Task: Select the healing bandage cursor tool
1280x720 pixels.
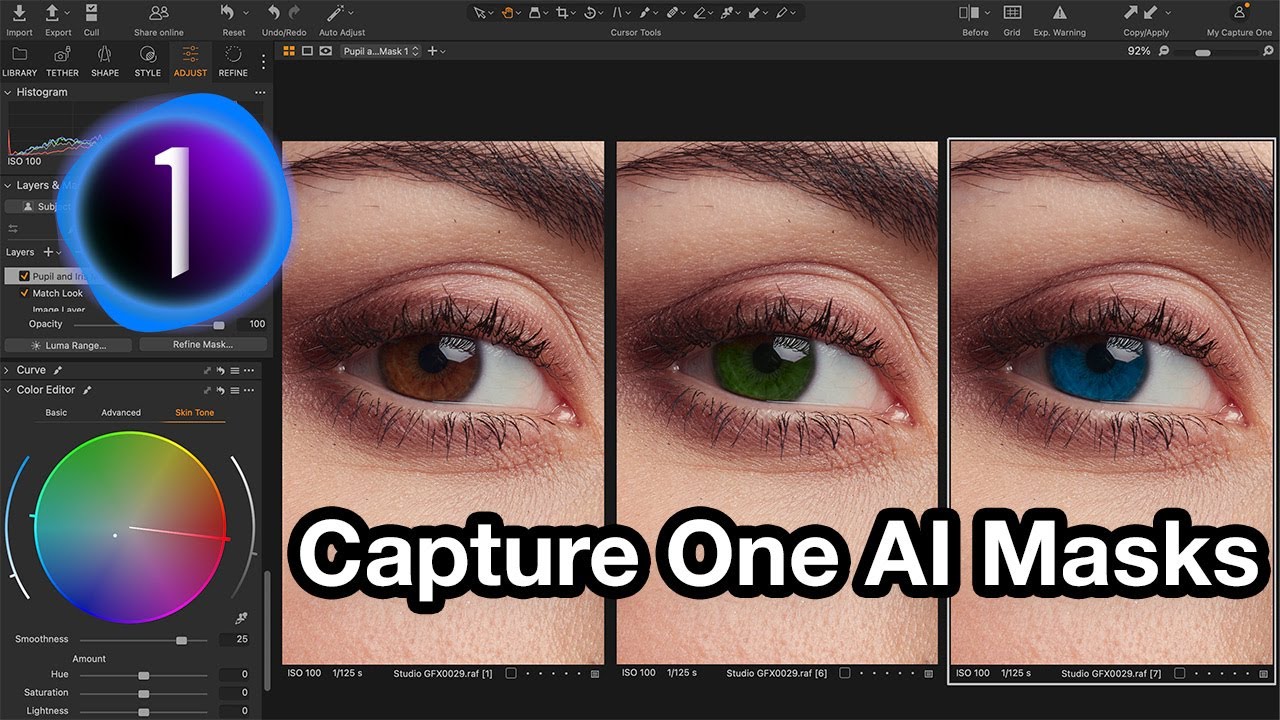Action: pos(672,13)
